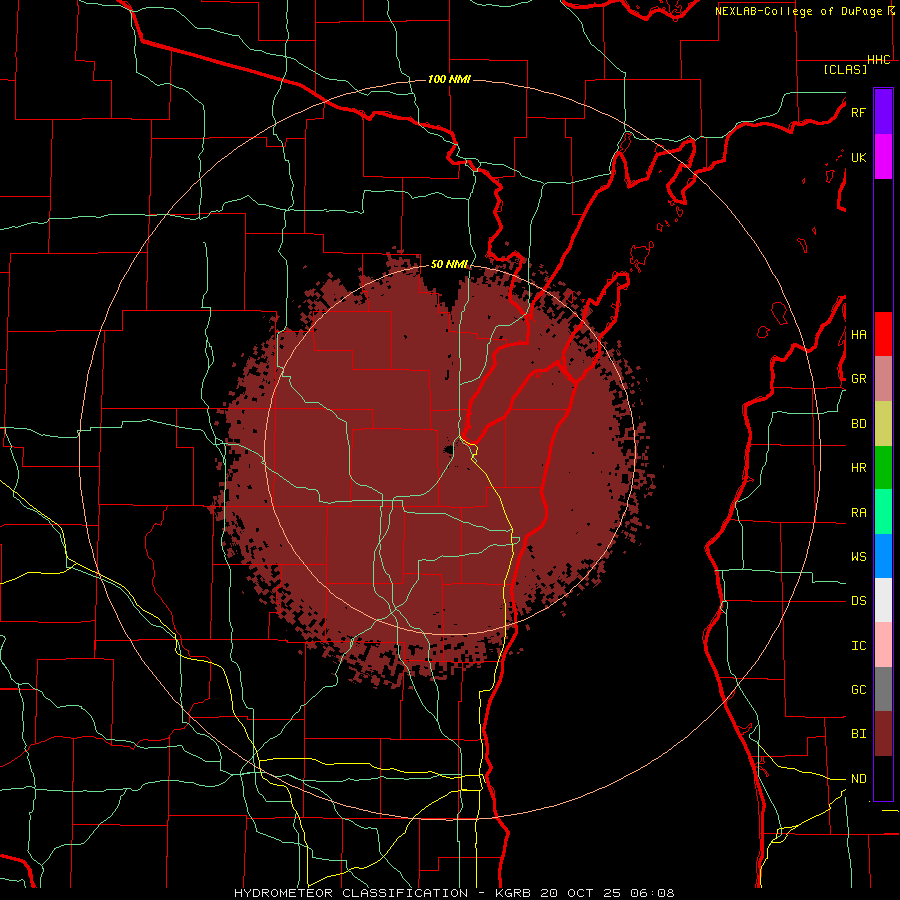Click the UK legend label
The image size is (900, 900).
point(858,157)
